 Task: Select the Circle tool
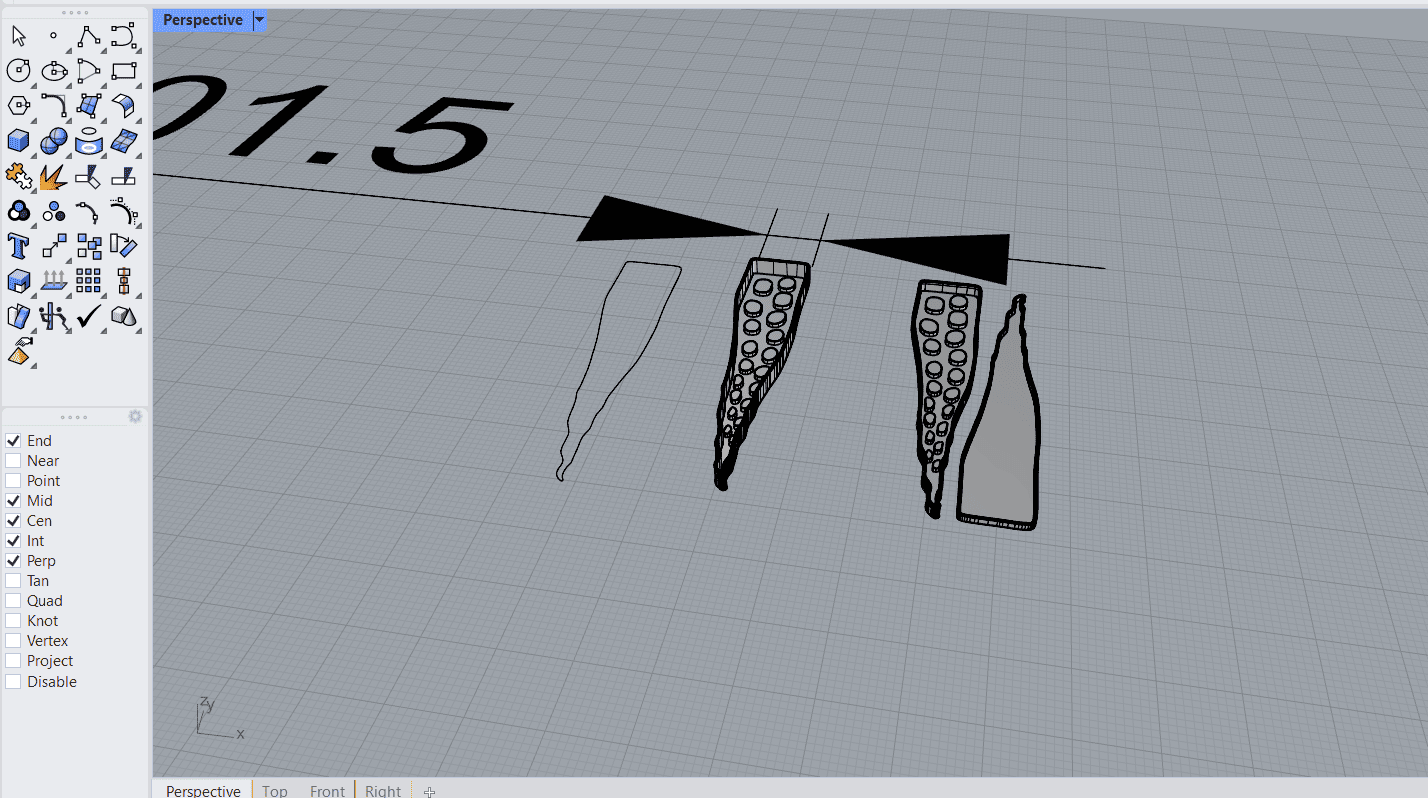click(x=18, y=70)
